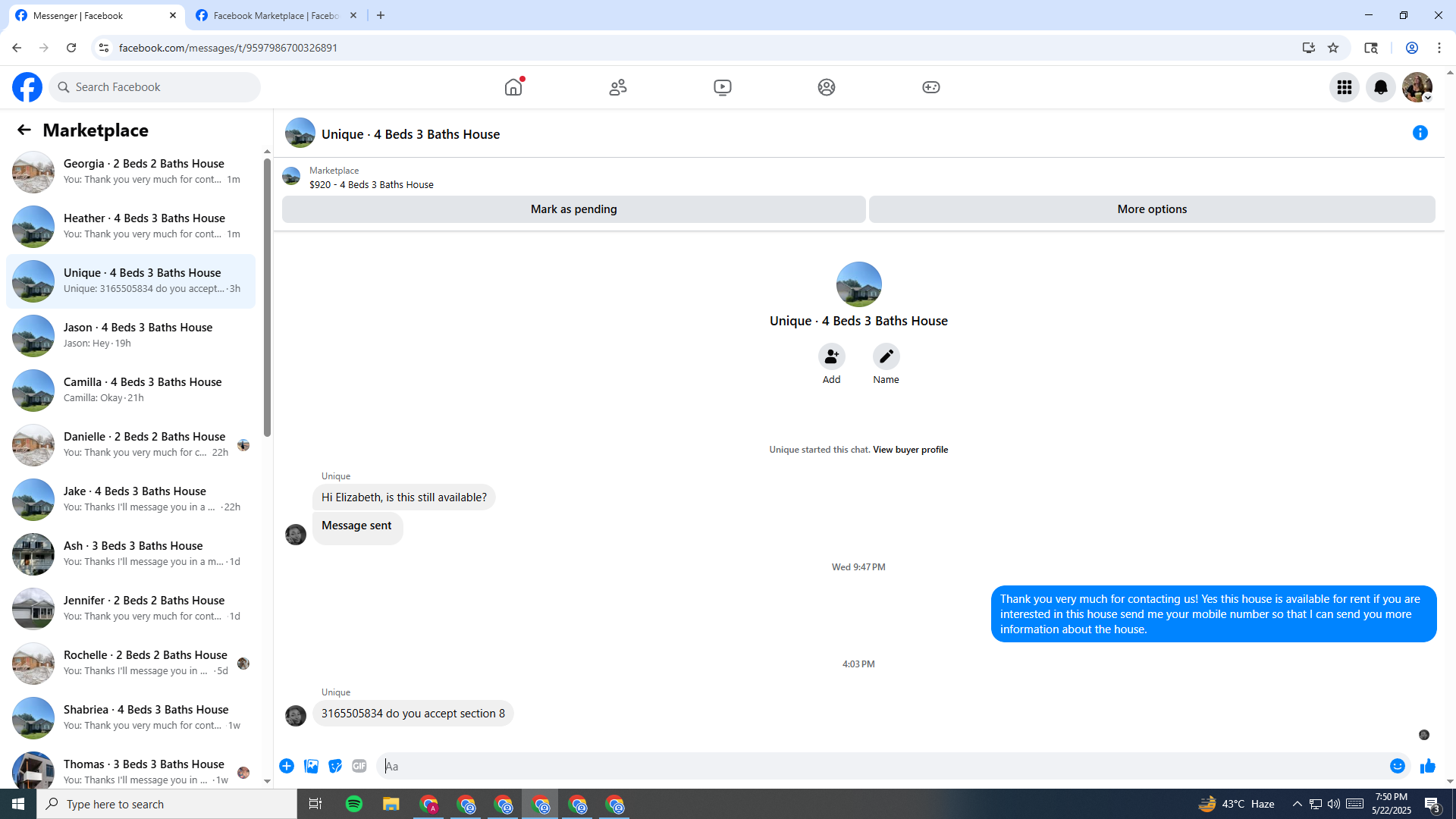Screen dimensions: 1456x819
Task: Open Danielle 2 Beds 2 Baths conversation
Action: 130,445
